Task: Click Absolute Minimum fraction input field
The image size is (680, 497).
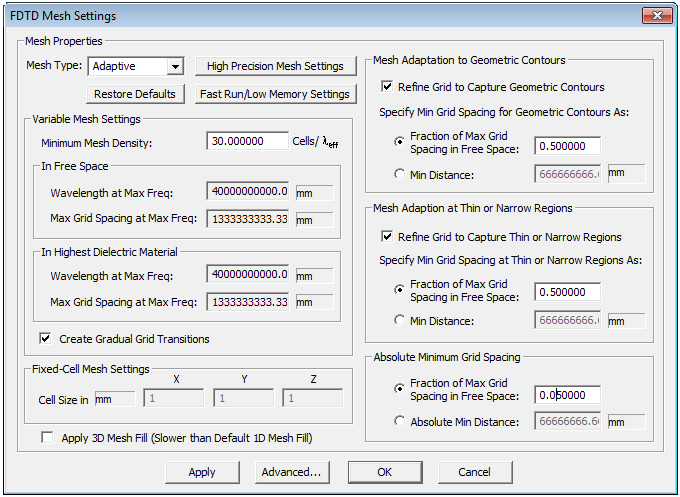Action: [x=567, y=394]
